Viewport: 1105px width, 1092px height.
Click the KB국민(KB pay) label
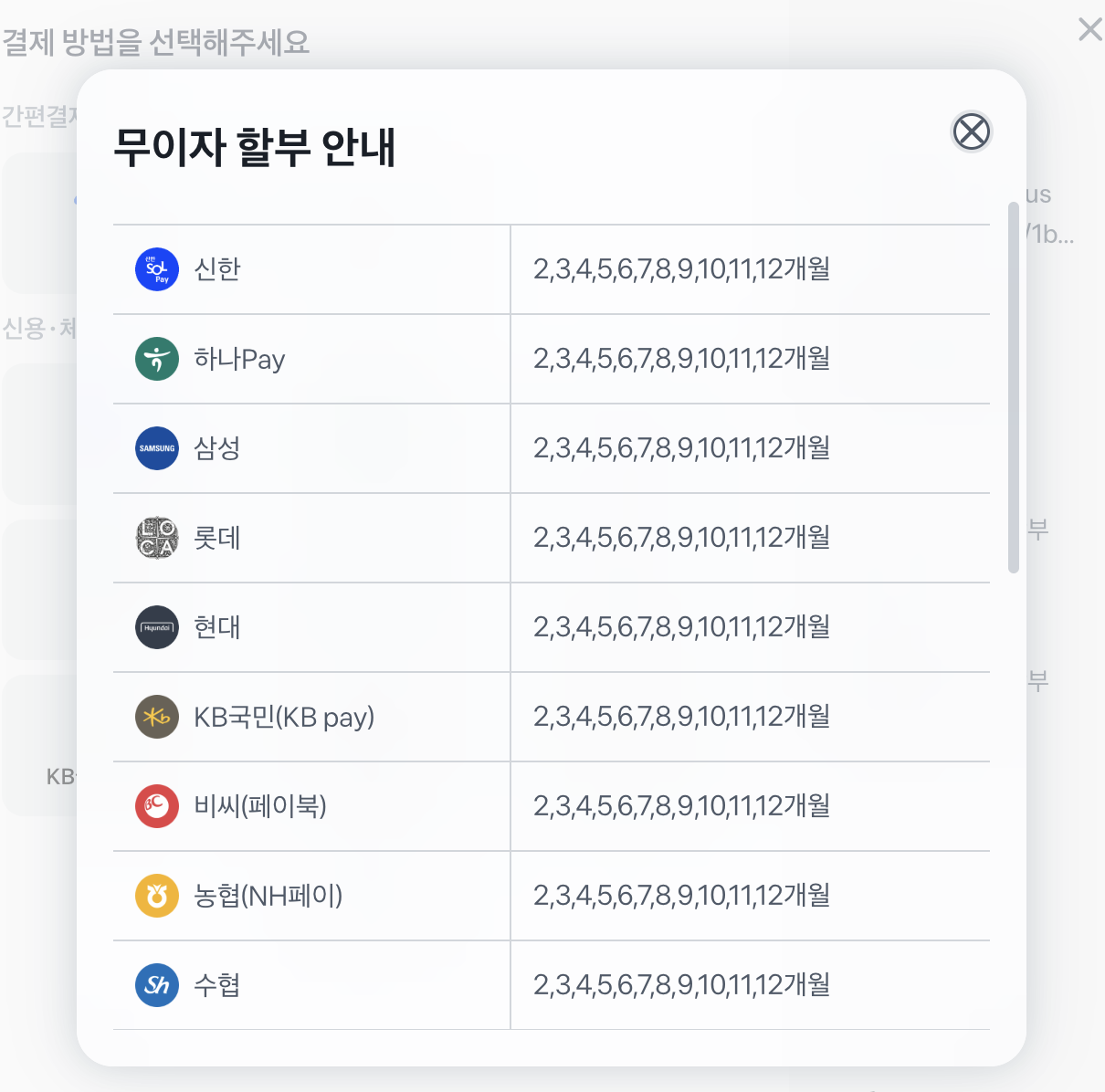coord(284,717)
